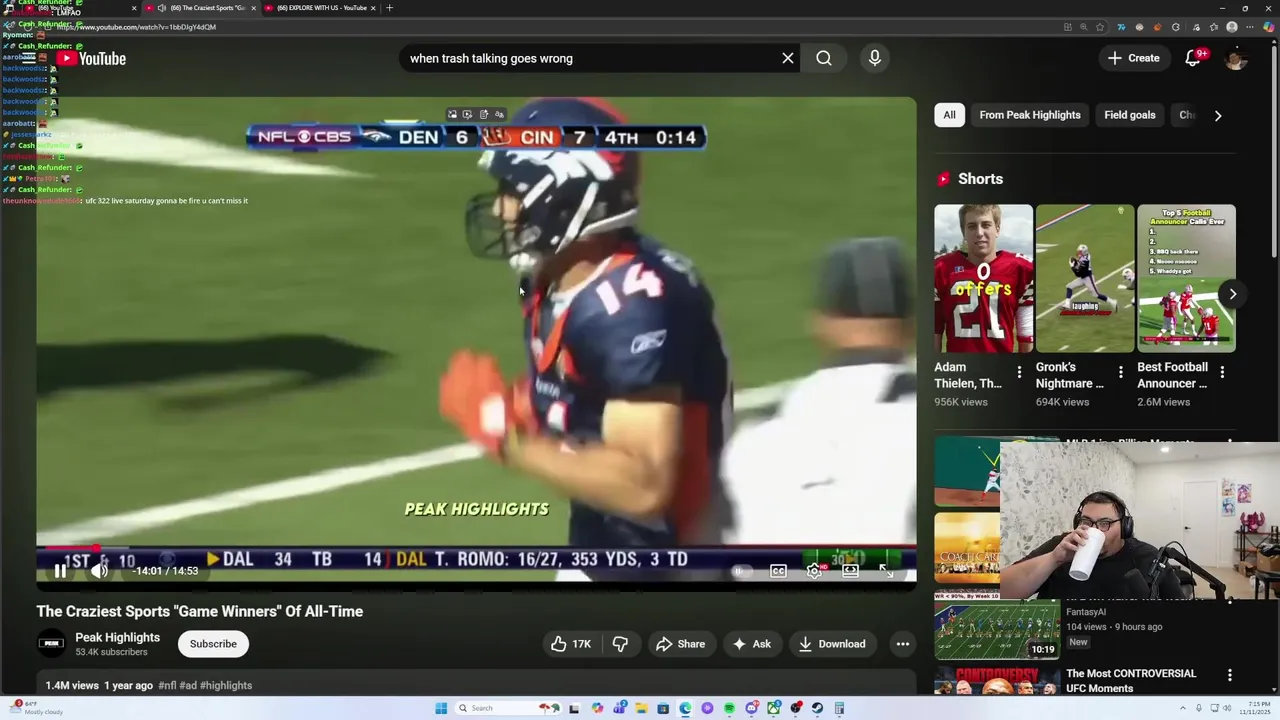Show the next Shorts in the shelf

pos(1232,294)
